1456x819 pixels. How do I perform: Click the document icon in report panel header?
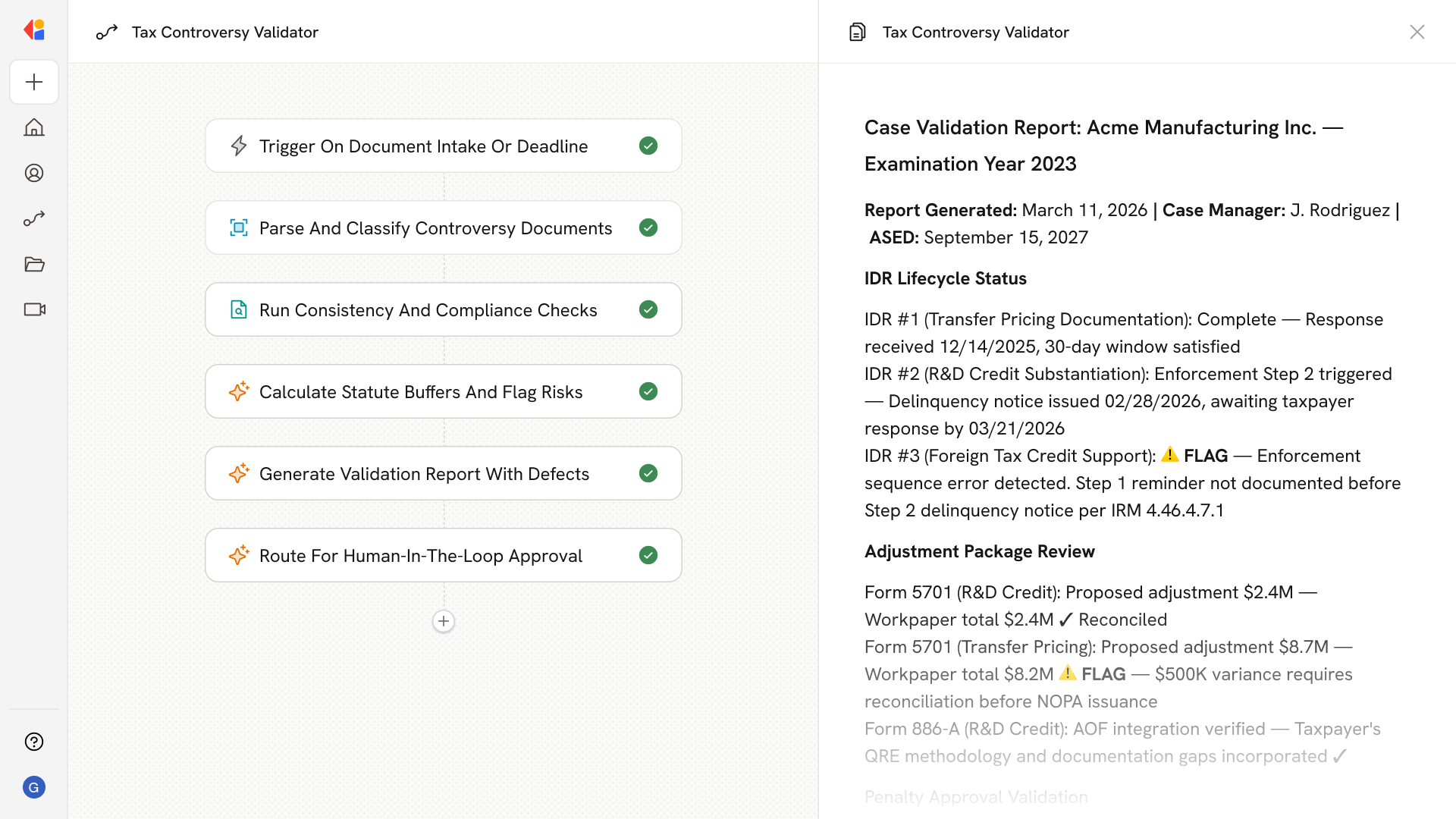[857, 32]
